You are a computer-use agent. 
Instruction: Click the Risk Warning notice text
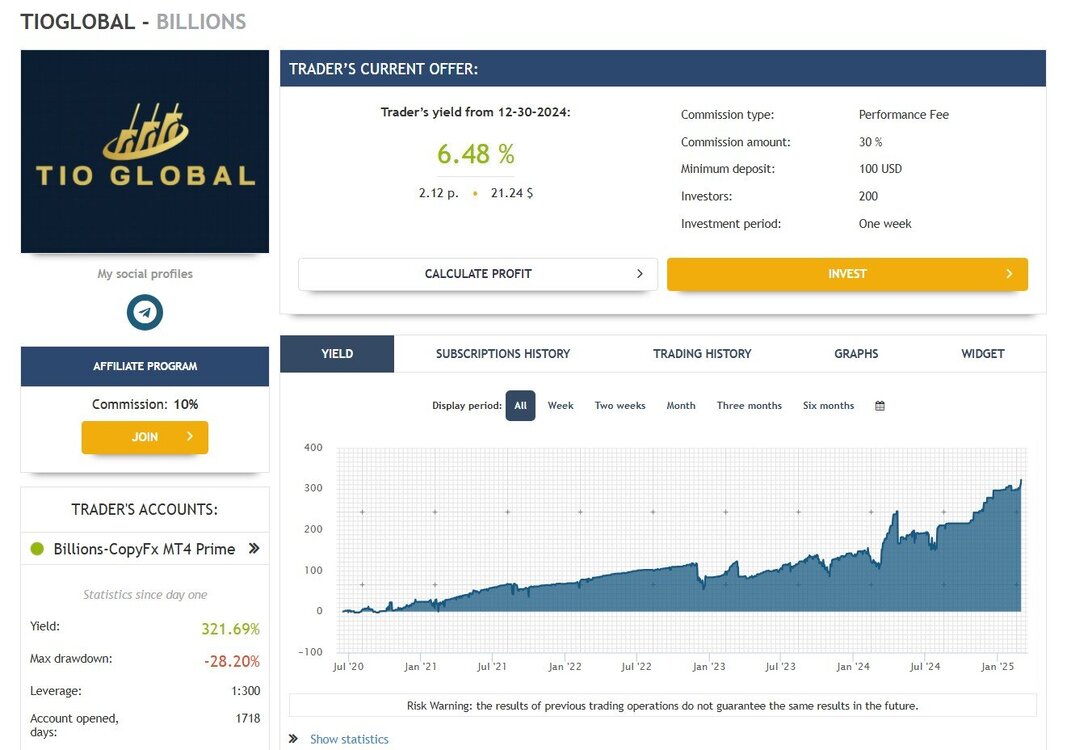tap(662, 705)
